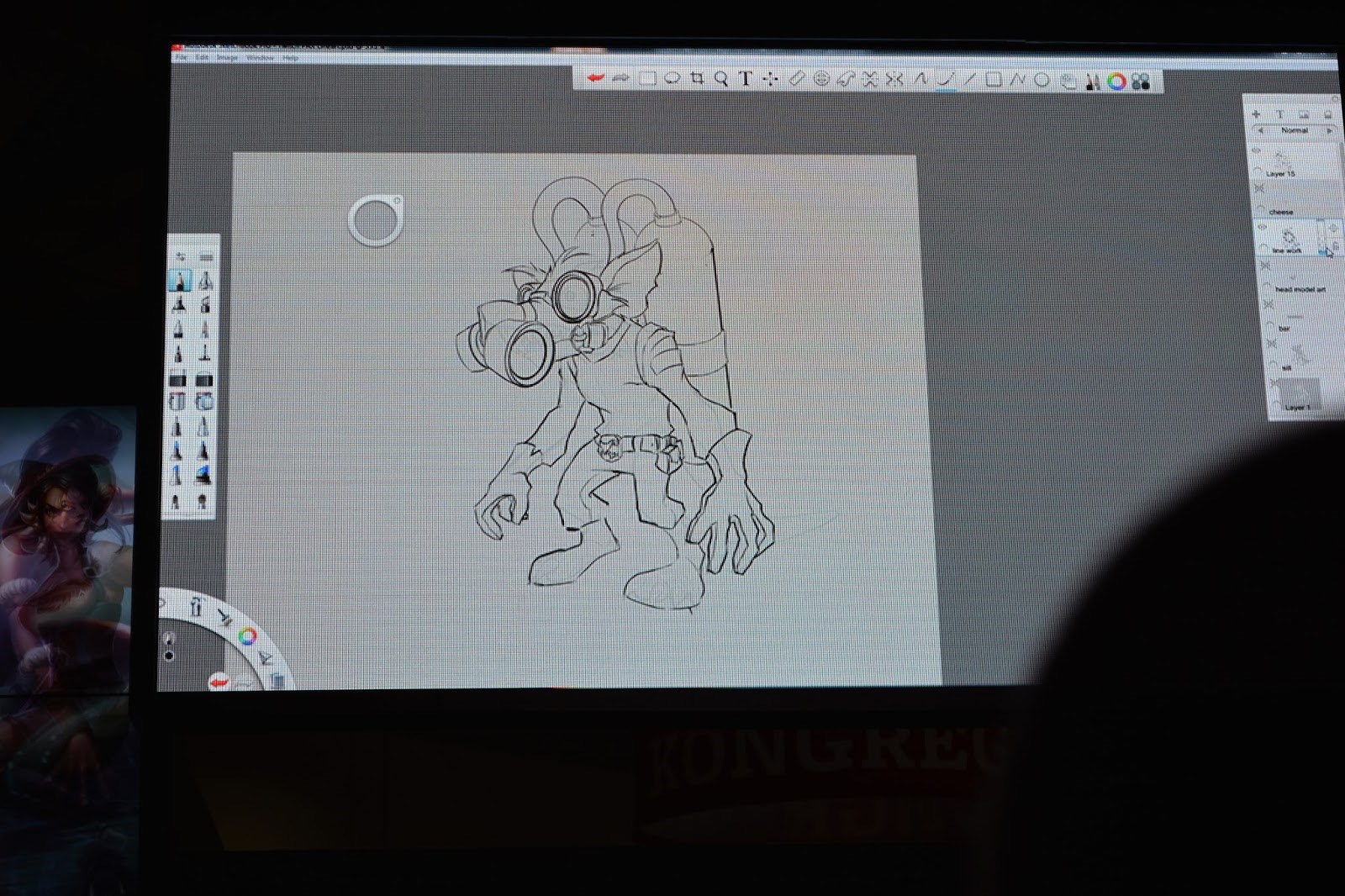Toggle the Ruler guide
Image resolution: width=1345 pixels, height=896 pixels.
796,79
